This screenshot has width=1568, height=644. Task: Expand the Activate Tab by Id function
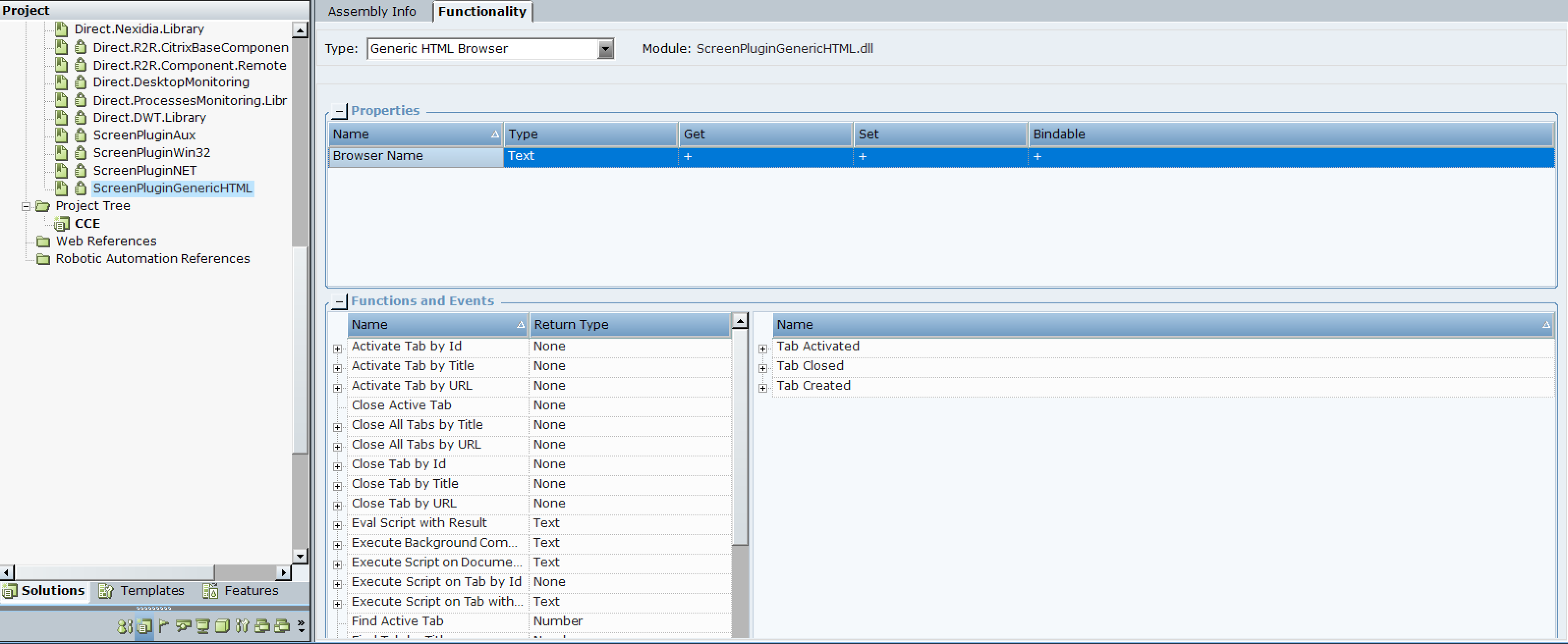click(337, 349)
